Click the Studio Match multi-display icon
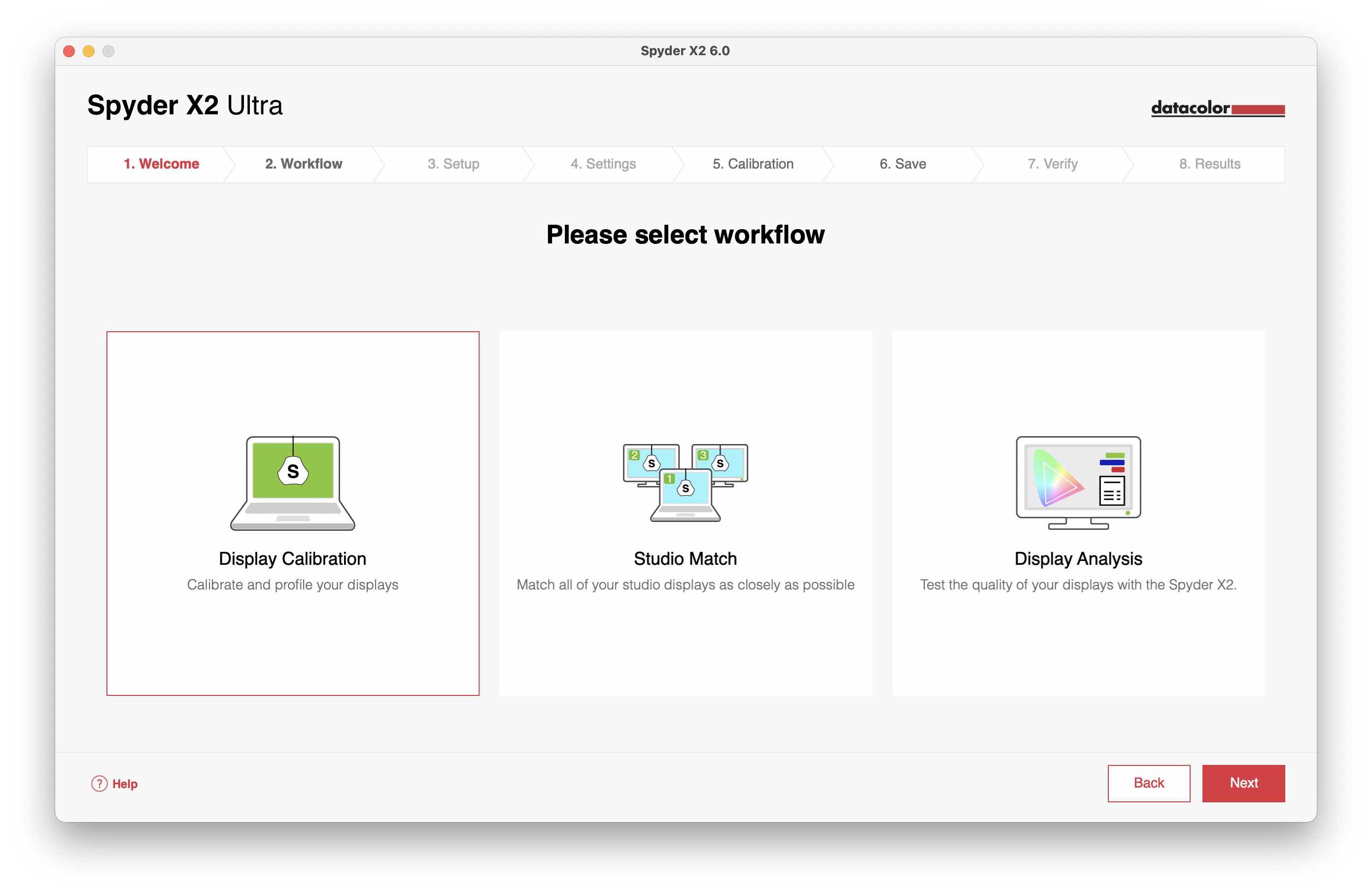 tap(686, 482)
